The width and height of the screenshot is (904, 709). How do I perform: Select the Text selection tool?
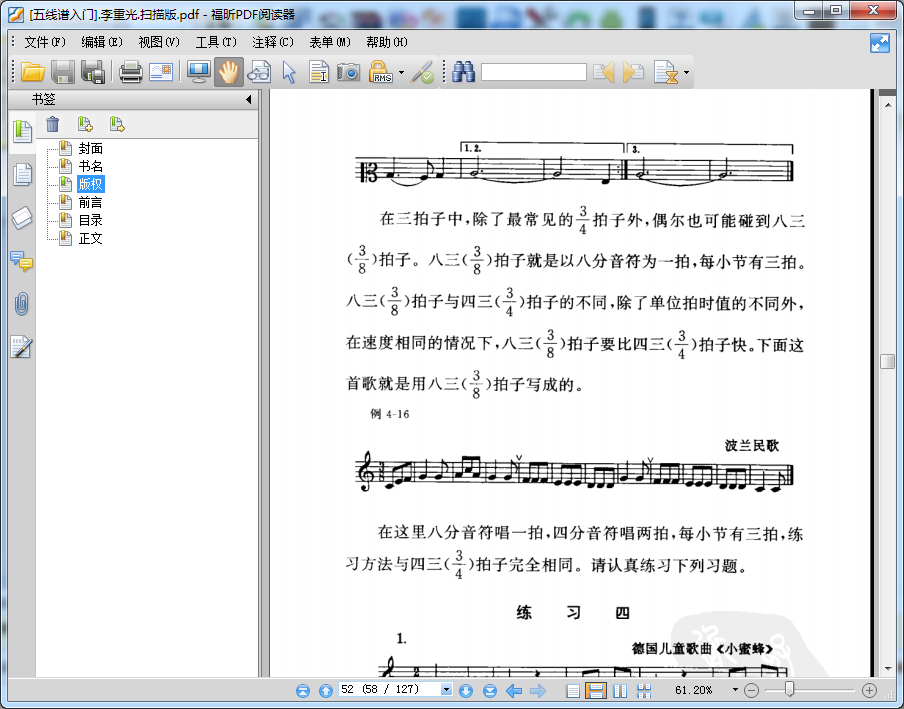click(x=318, y=72)
